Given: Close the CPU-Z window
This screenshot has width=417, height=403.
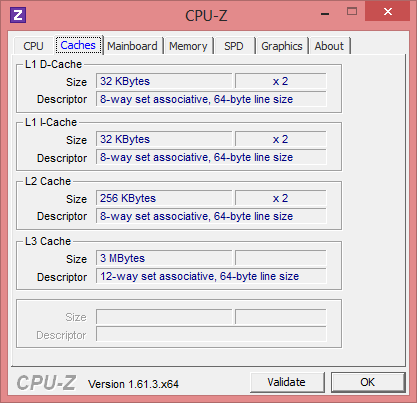Looking at the screenshot, I should pyautogui.click(x=388, y=12).
